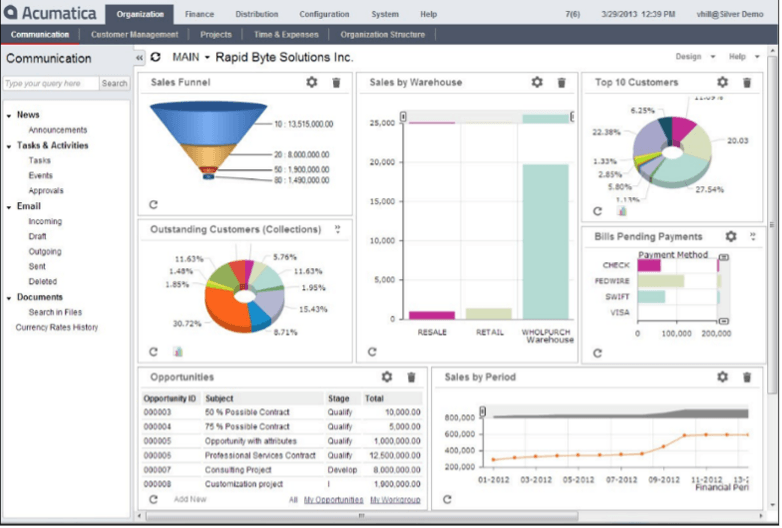Switch to Organization Structure tab

tap(383, 34)
